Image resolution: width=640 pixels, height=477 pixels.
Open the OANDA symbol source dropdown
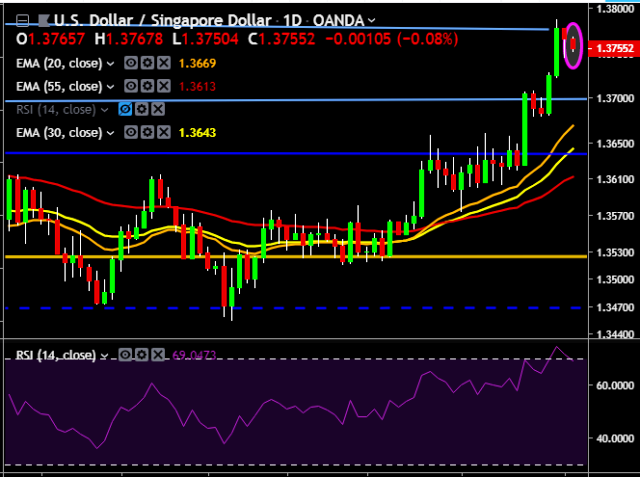371,20
